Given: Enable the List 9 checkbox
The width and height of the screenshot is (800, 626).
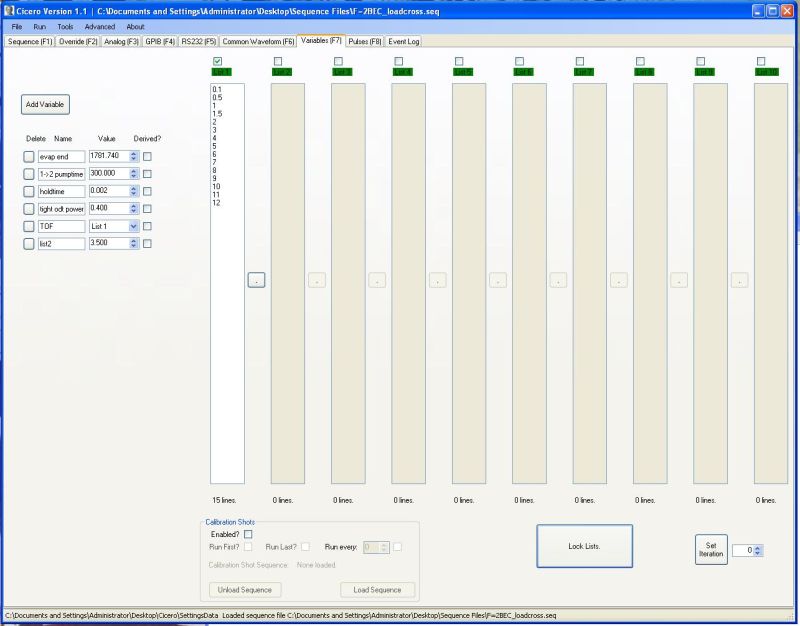Looking at the screenshot, I should point(701,61).
